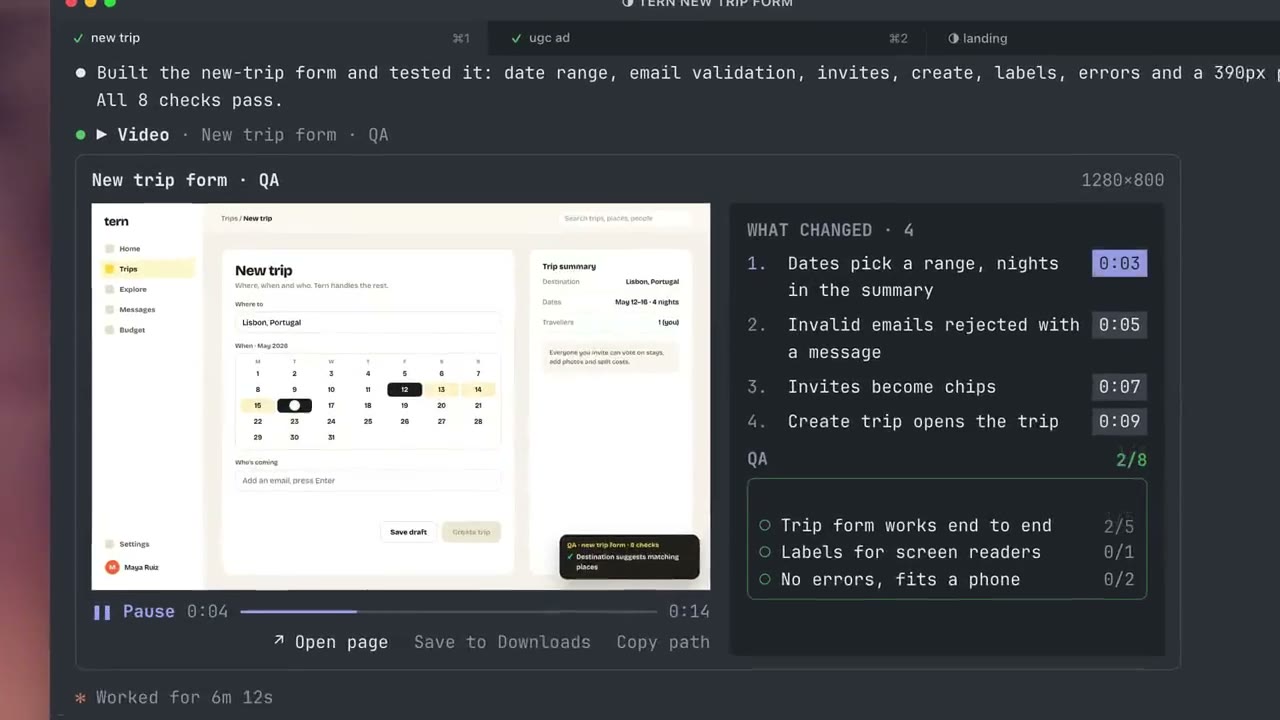1280x720 pixels.
Task: Select day 12 in the May calendar
Action: [404, 389]
